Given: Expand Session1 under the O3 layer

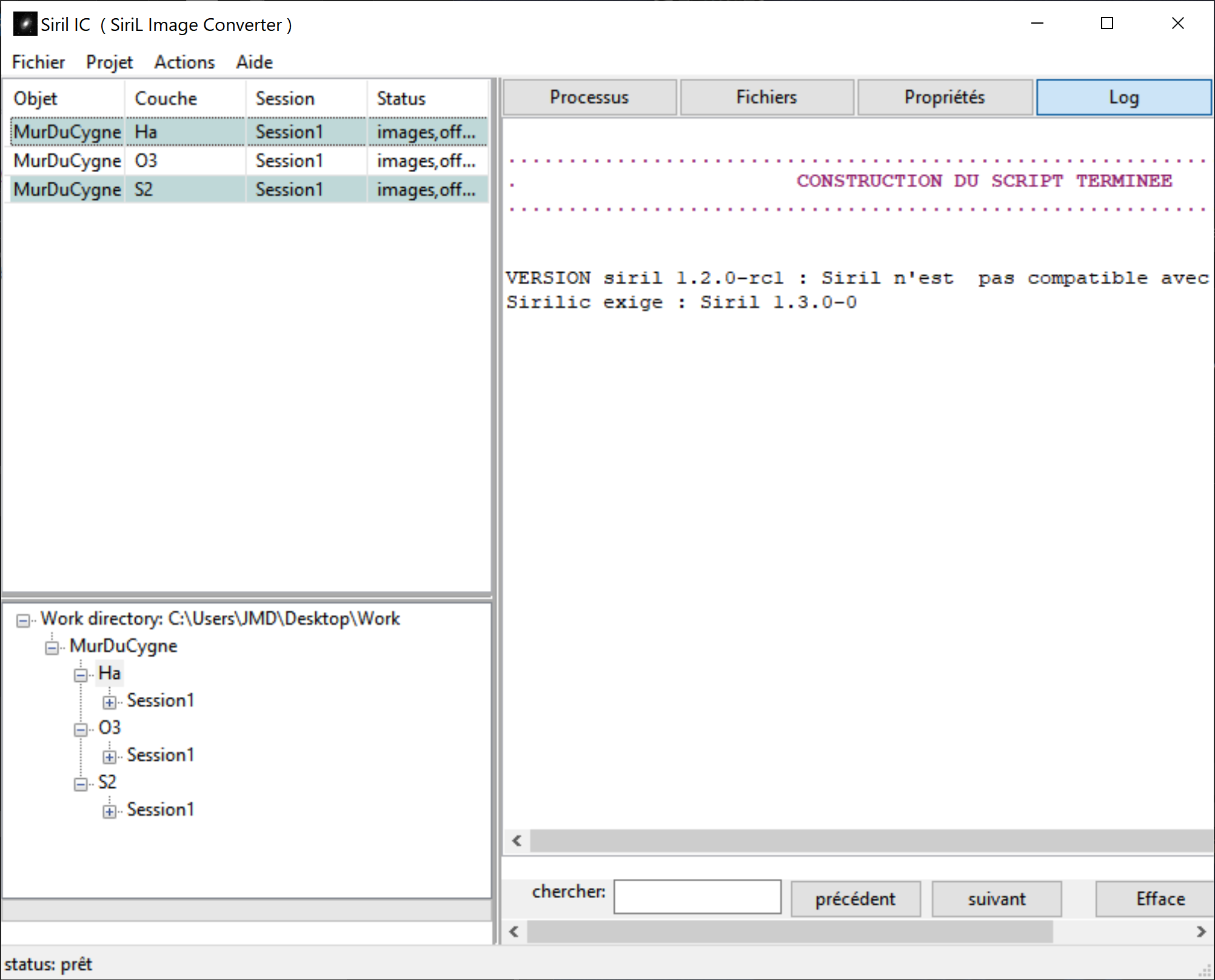Looking at the screenshot, I should tap(109, 757).
